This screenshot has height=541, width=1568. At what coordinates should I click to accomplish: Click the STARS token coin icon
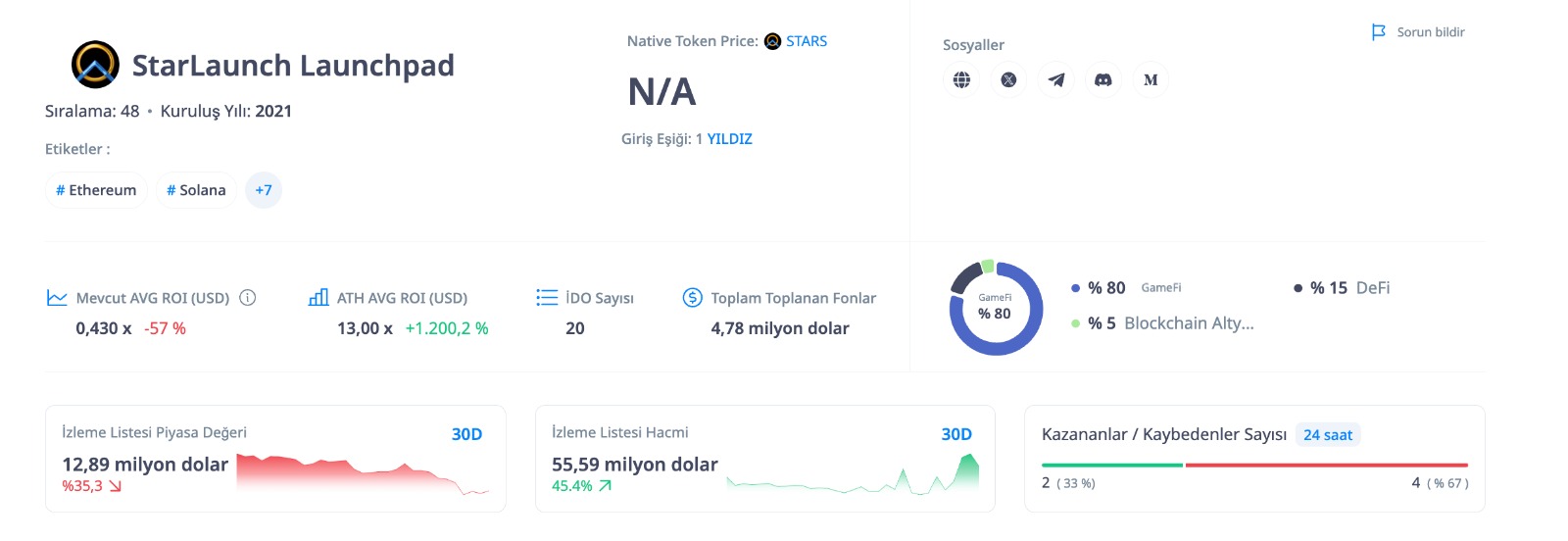point(772,41)
